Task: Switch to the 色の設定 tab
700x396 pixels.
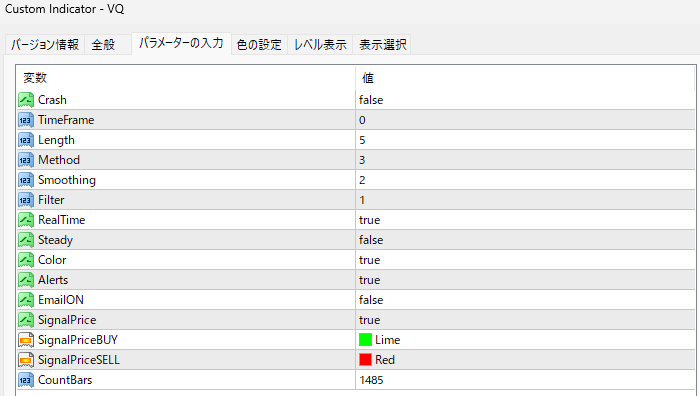Action: coord(259,45)
